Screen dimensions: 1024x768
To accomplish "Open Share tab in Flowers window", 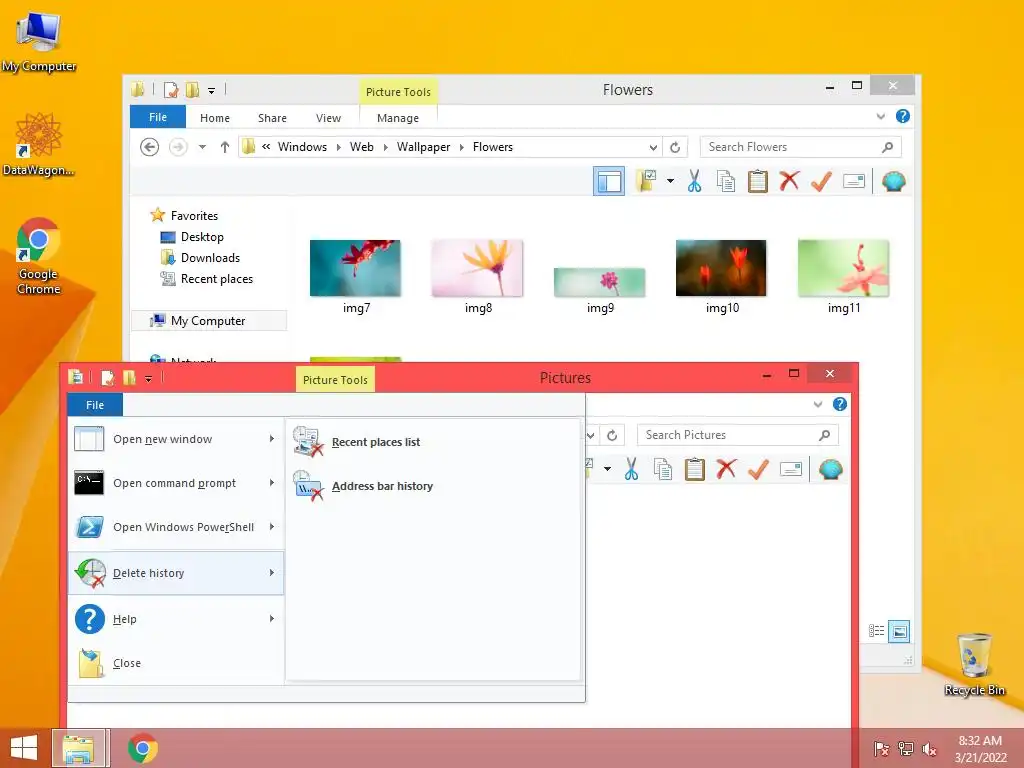I will [x=272, y=118].
